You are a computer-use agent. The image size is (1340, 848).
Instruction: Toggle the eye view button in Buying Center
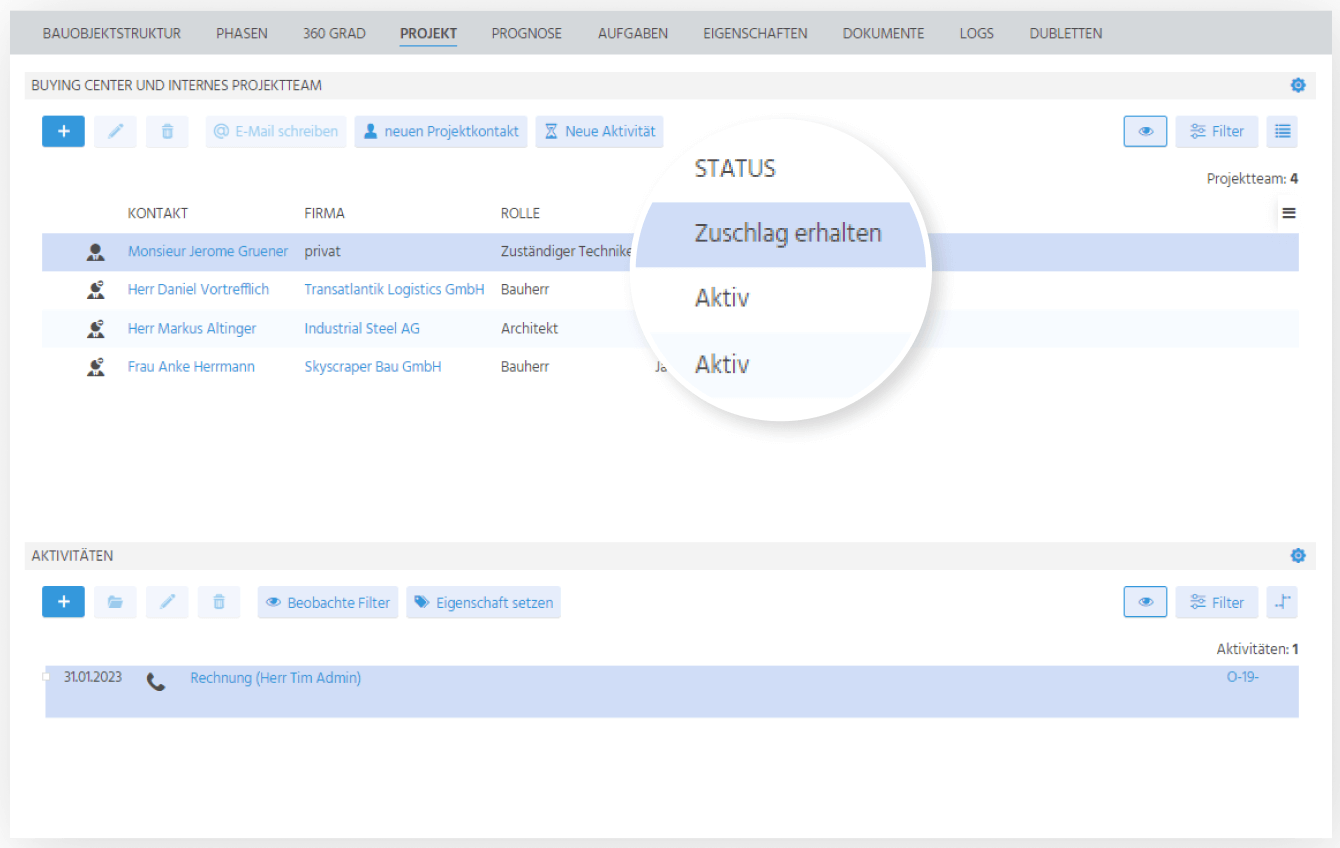click(x=1145, y=131)
